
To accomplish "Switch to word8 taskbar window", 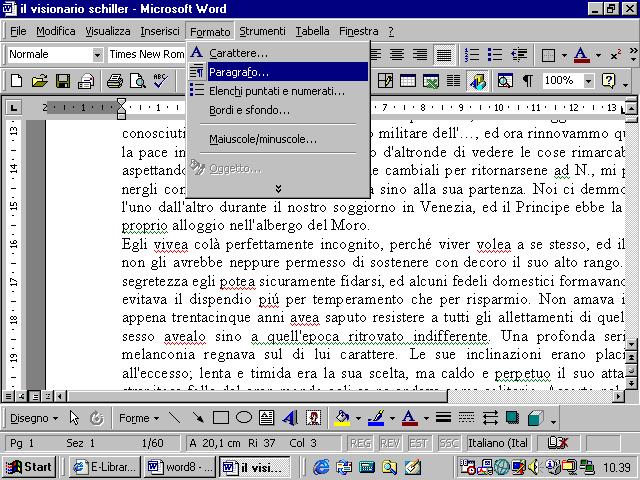I will (x=177, y=467).
